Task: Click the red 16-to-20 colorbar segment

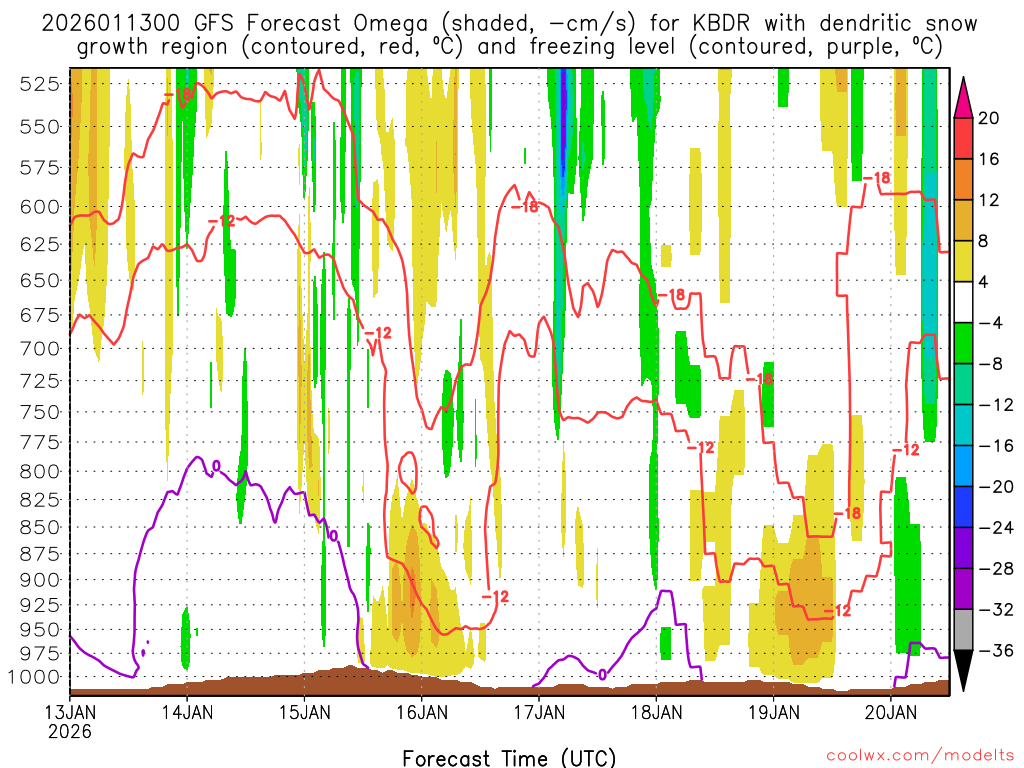Action: [x=963, y=138]
